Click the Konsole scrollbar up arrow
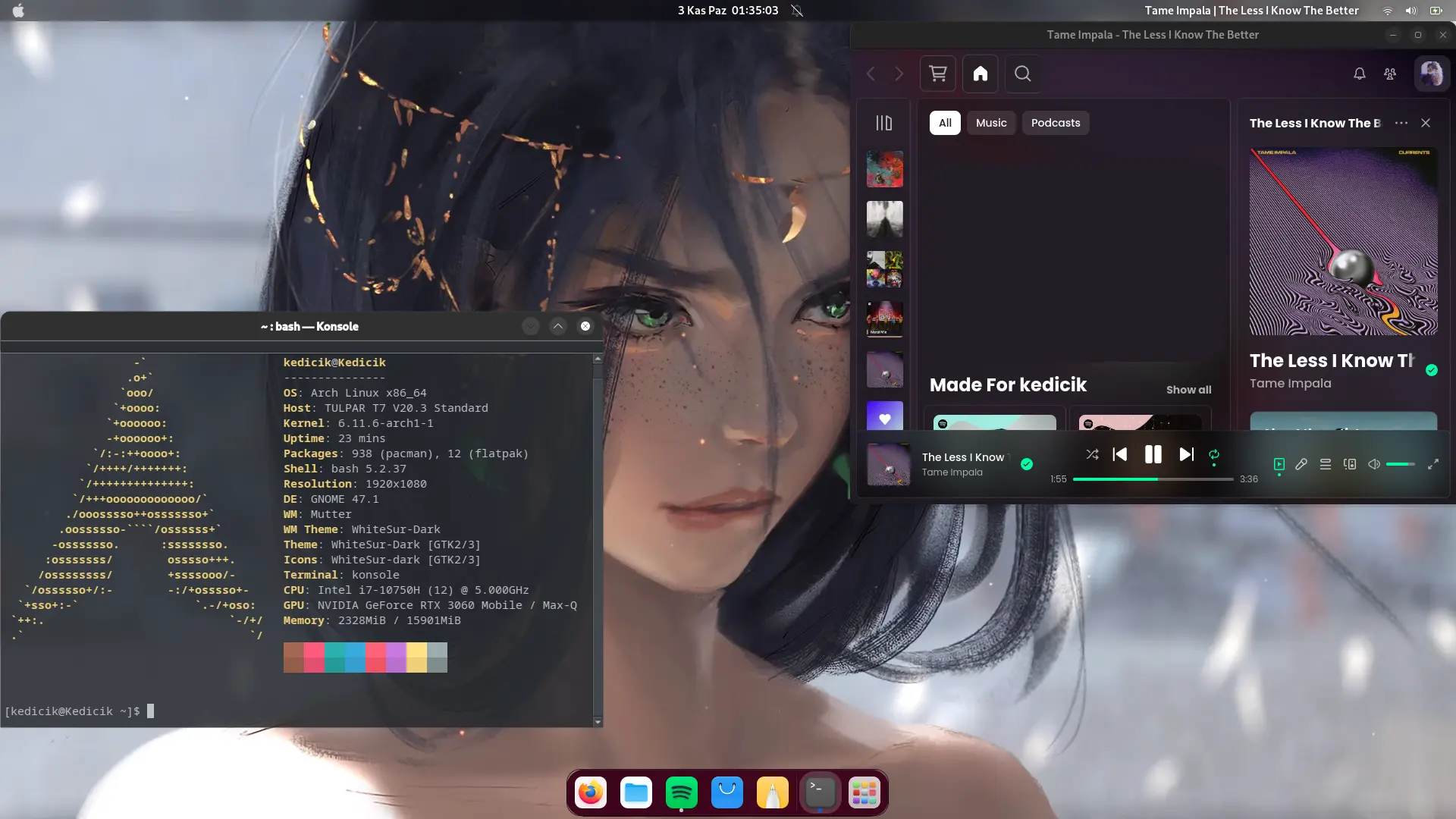 [598, 359]
